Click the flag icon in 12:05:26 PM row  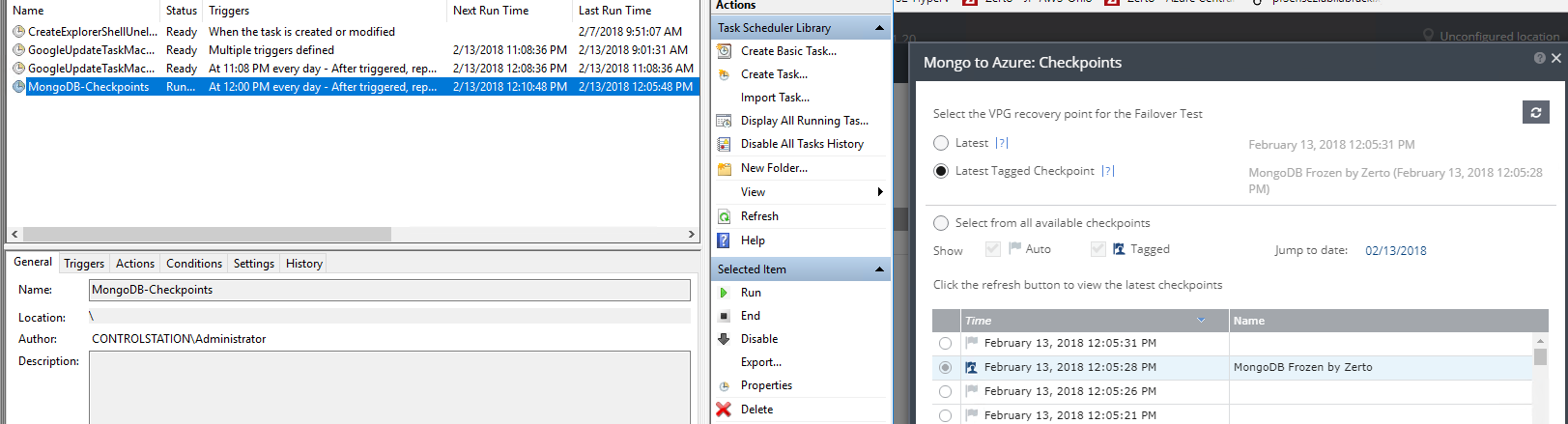(971, 391)
